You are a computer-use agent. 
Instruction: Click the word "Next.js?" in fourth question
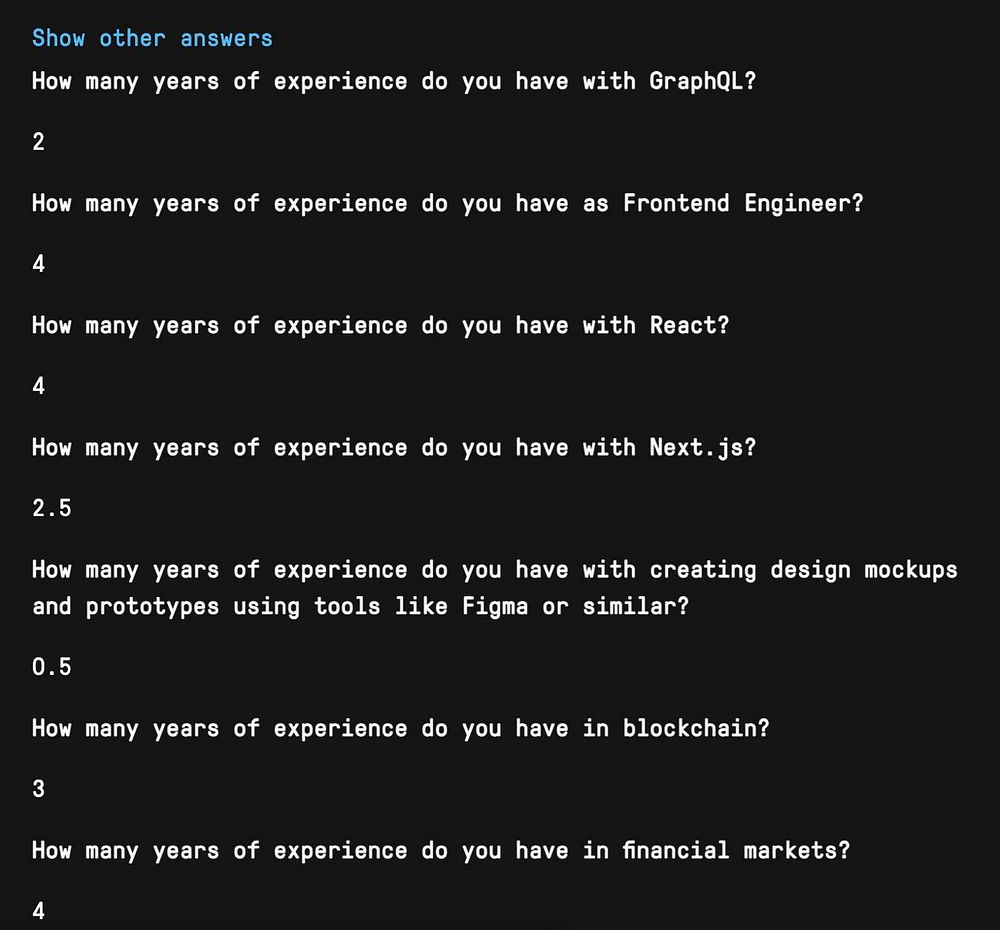pyautogui.click(x=703, y=448)
